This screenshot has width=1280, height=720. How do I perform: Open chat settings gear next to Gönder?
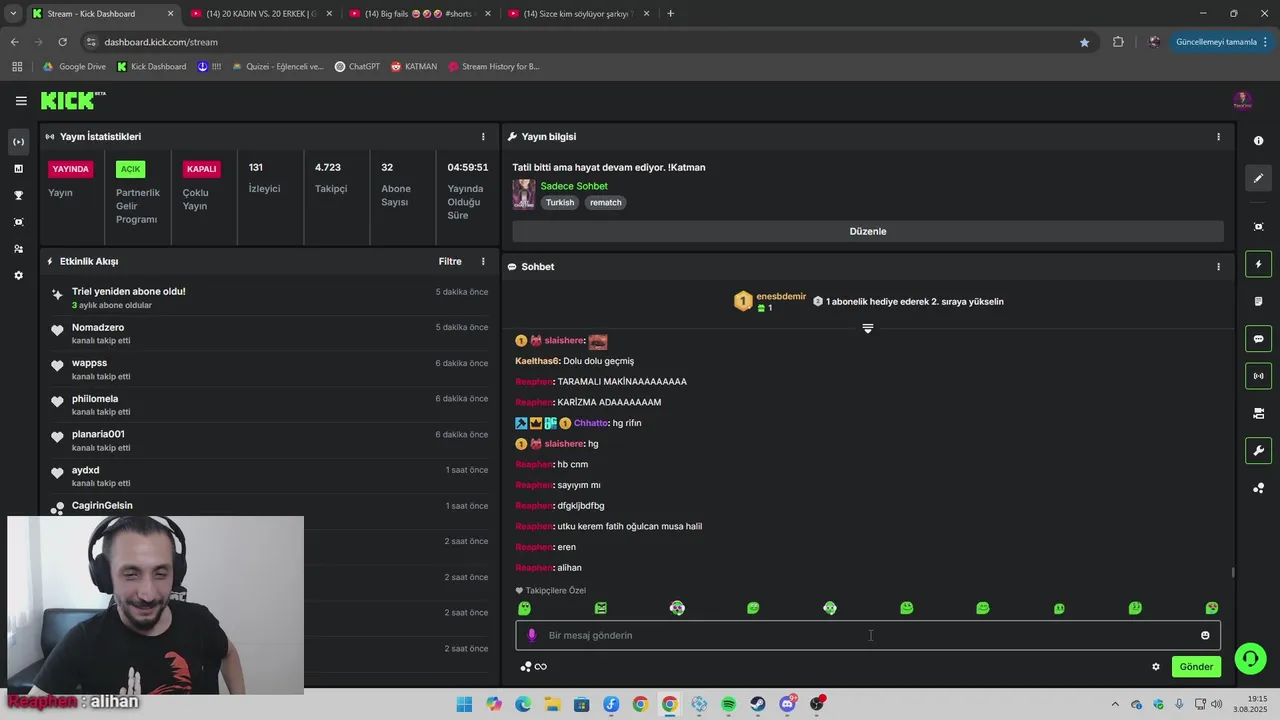[x=1156, y=667]
